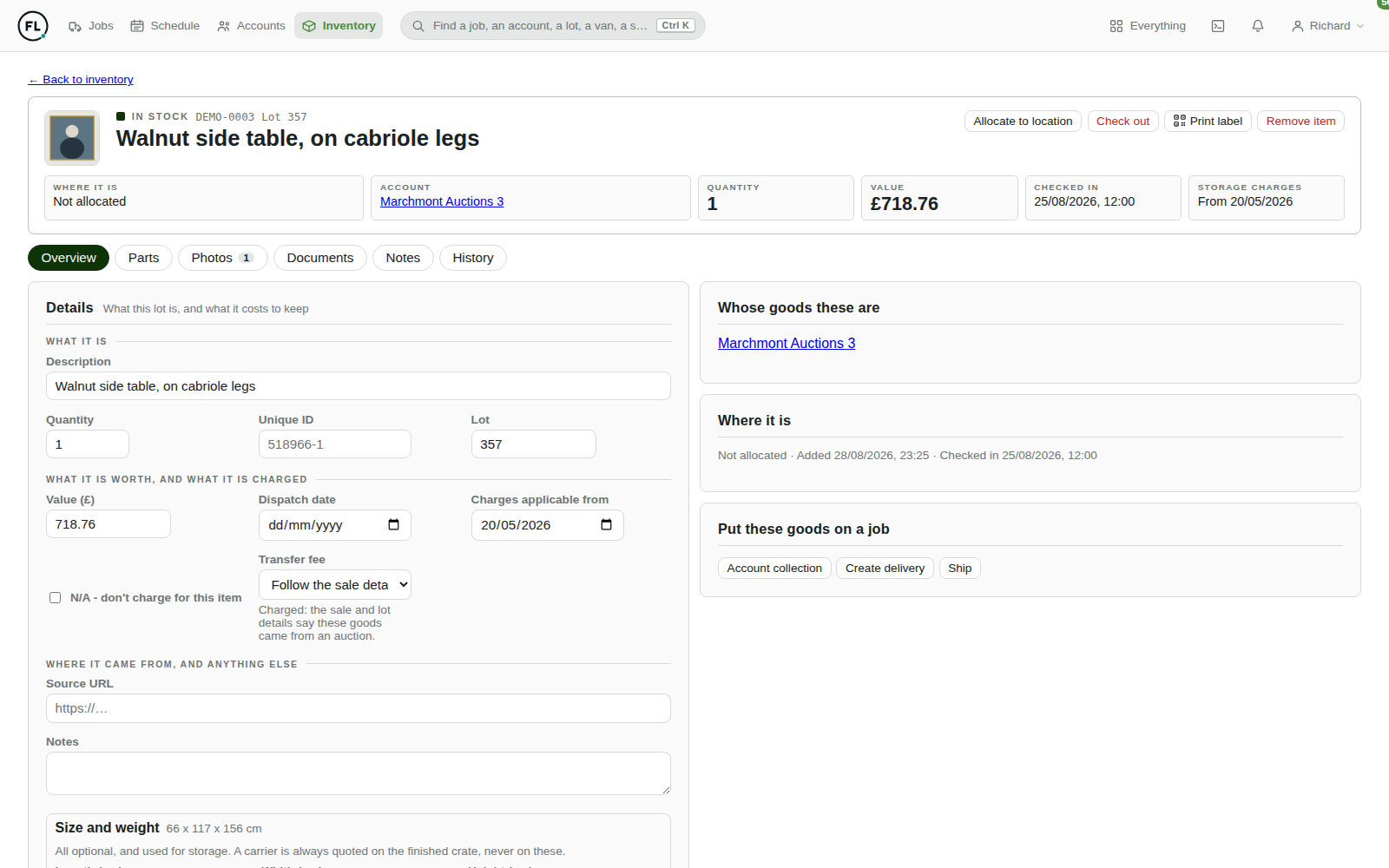
Task: Open the Documents tab
Action: point(320,258)
